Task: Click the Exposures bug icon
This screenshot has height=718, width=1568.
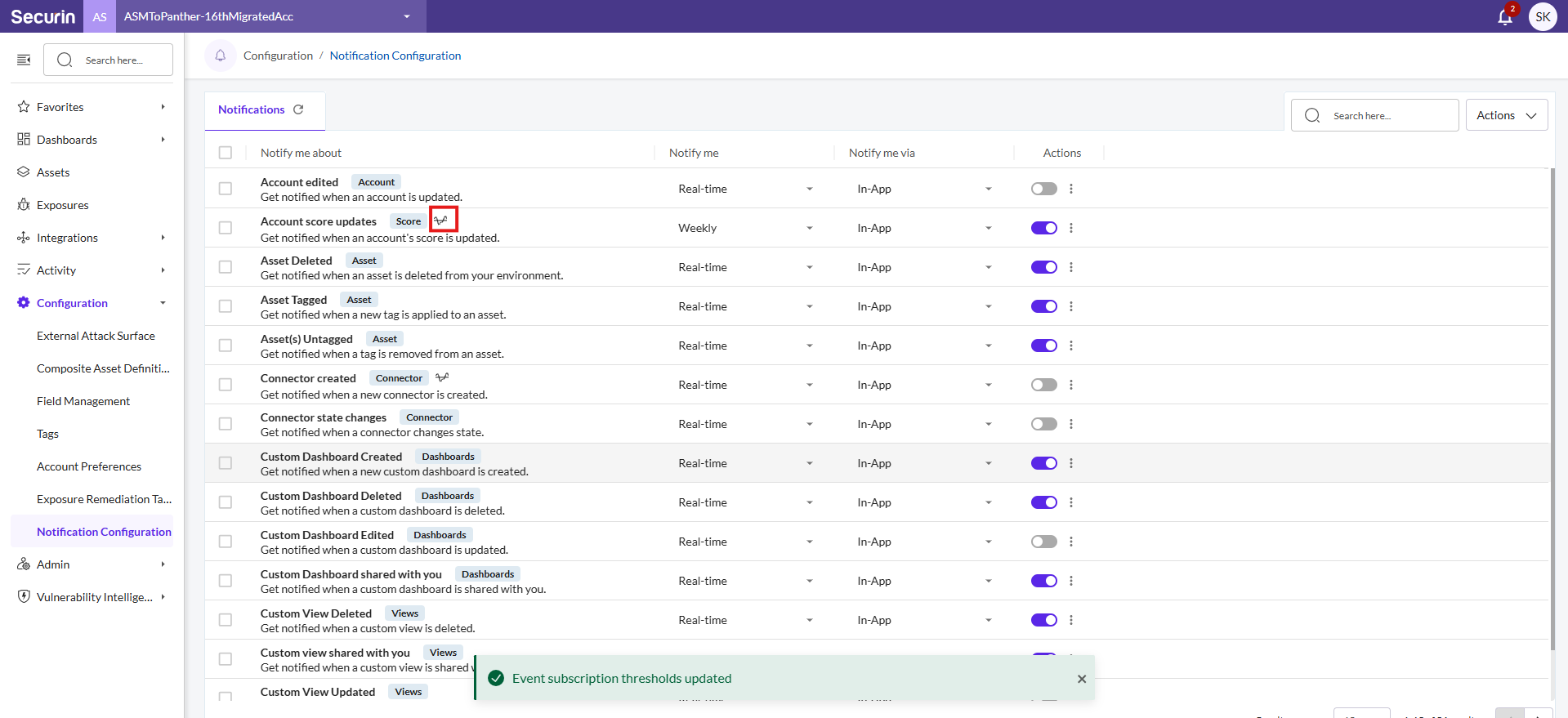Action: [24, 205]
